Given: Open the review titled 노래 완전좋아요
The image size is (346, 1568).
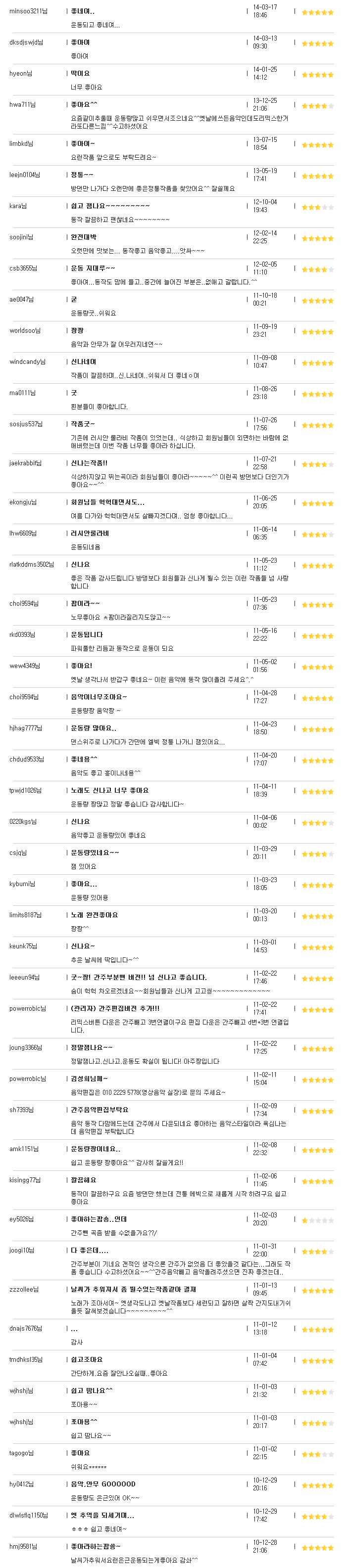Looking at the screenshot, I should tap(95, 915).
